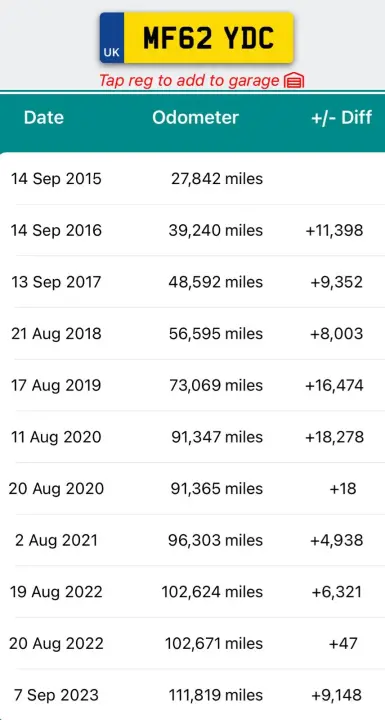Viewport: 385px width, 720px height.
Task: Click the 96,303 miles reading
Action: click(215, 540)
